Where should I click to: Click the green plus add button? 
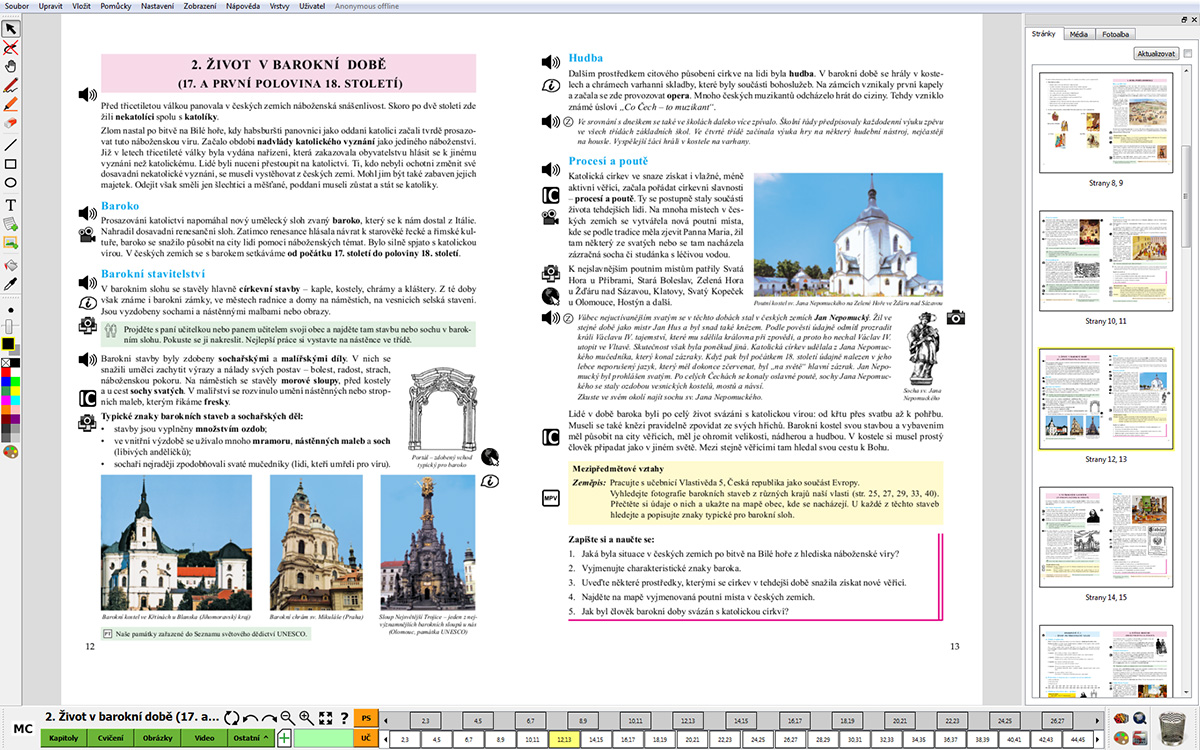(x=284, y=738)
